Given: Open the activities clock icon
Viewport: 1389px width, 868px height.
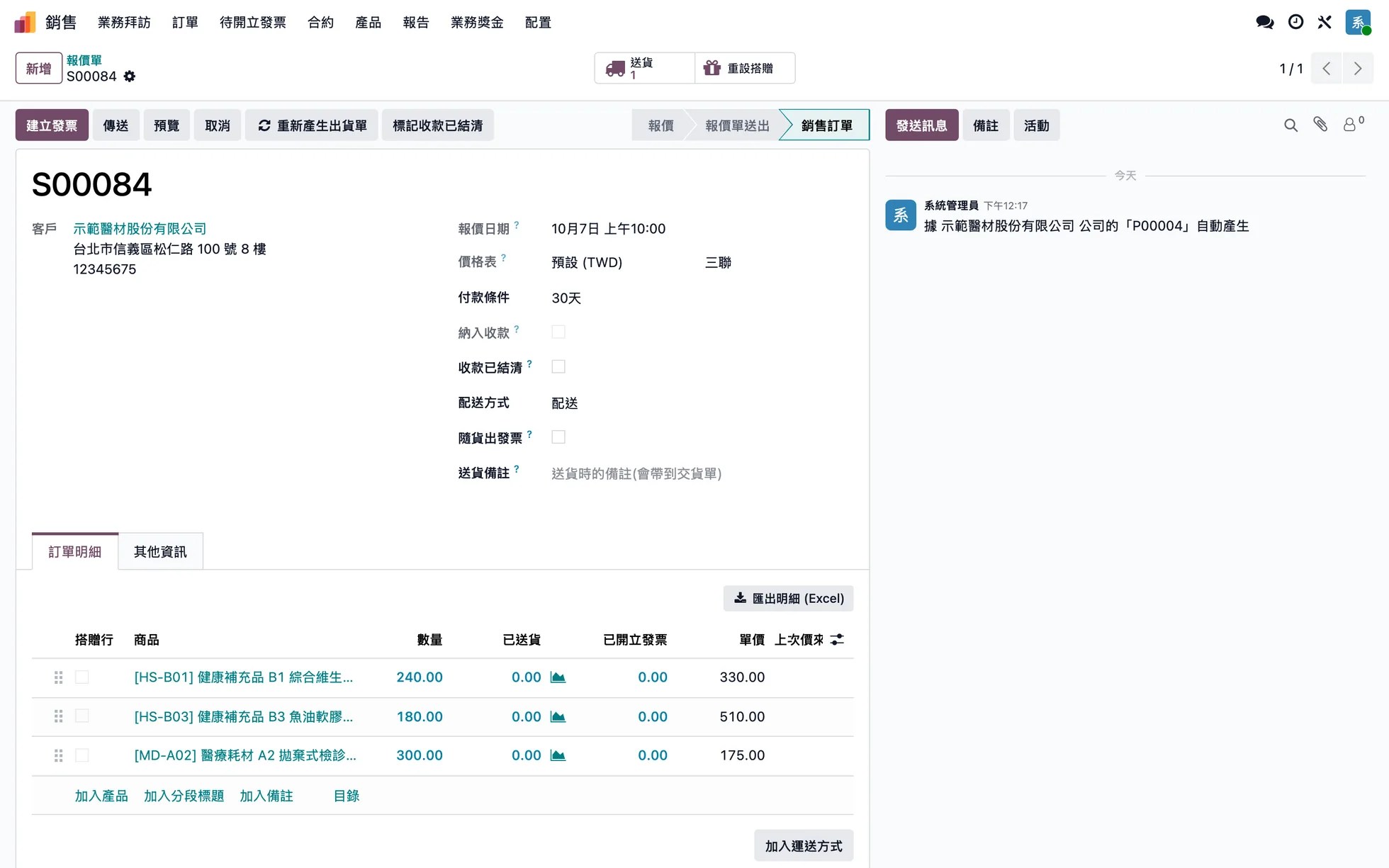Looking at the screenshot, I should (1295, 22).
